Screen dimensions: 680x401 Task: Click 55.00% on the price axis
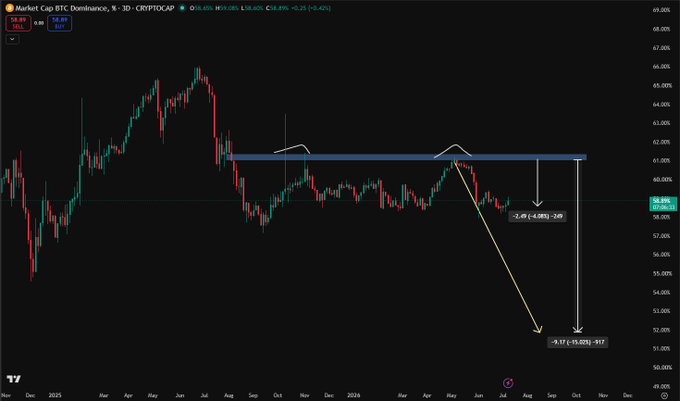click(x=661, y=274)
